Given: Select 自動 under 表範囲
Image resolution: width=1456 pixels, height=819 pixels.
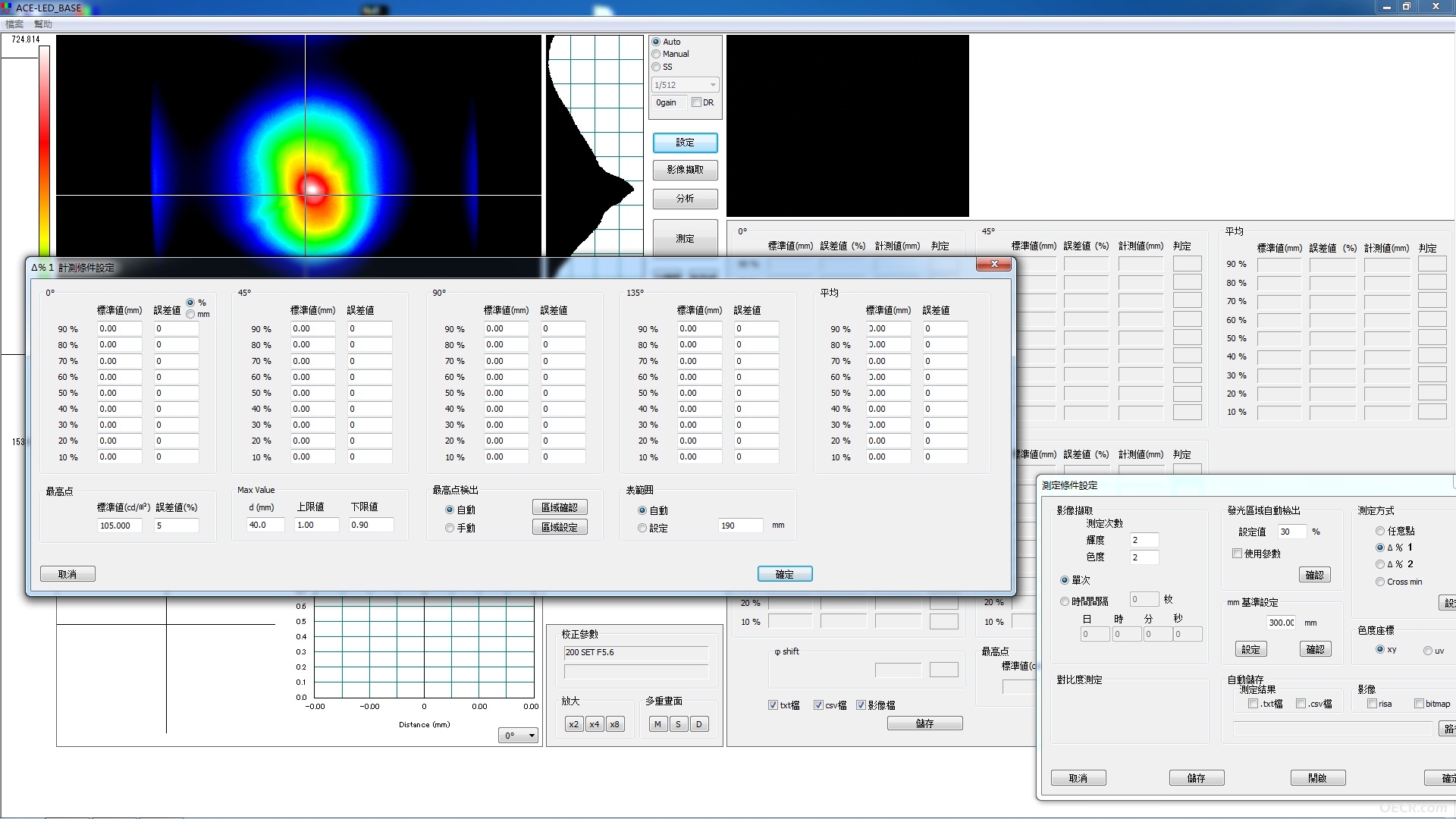Looking at the screenshot, I should tap(642, 511).
